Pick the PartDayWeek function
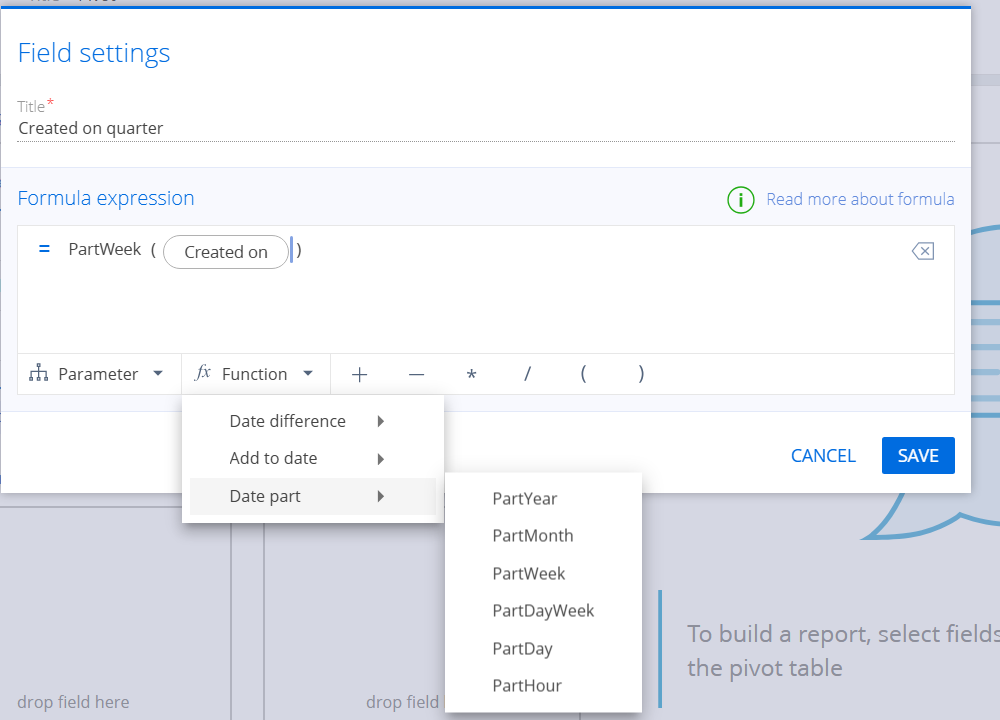This screenshot has width=1000, height=720. [543, 611]
